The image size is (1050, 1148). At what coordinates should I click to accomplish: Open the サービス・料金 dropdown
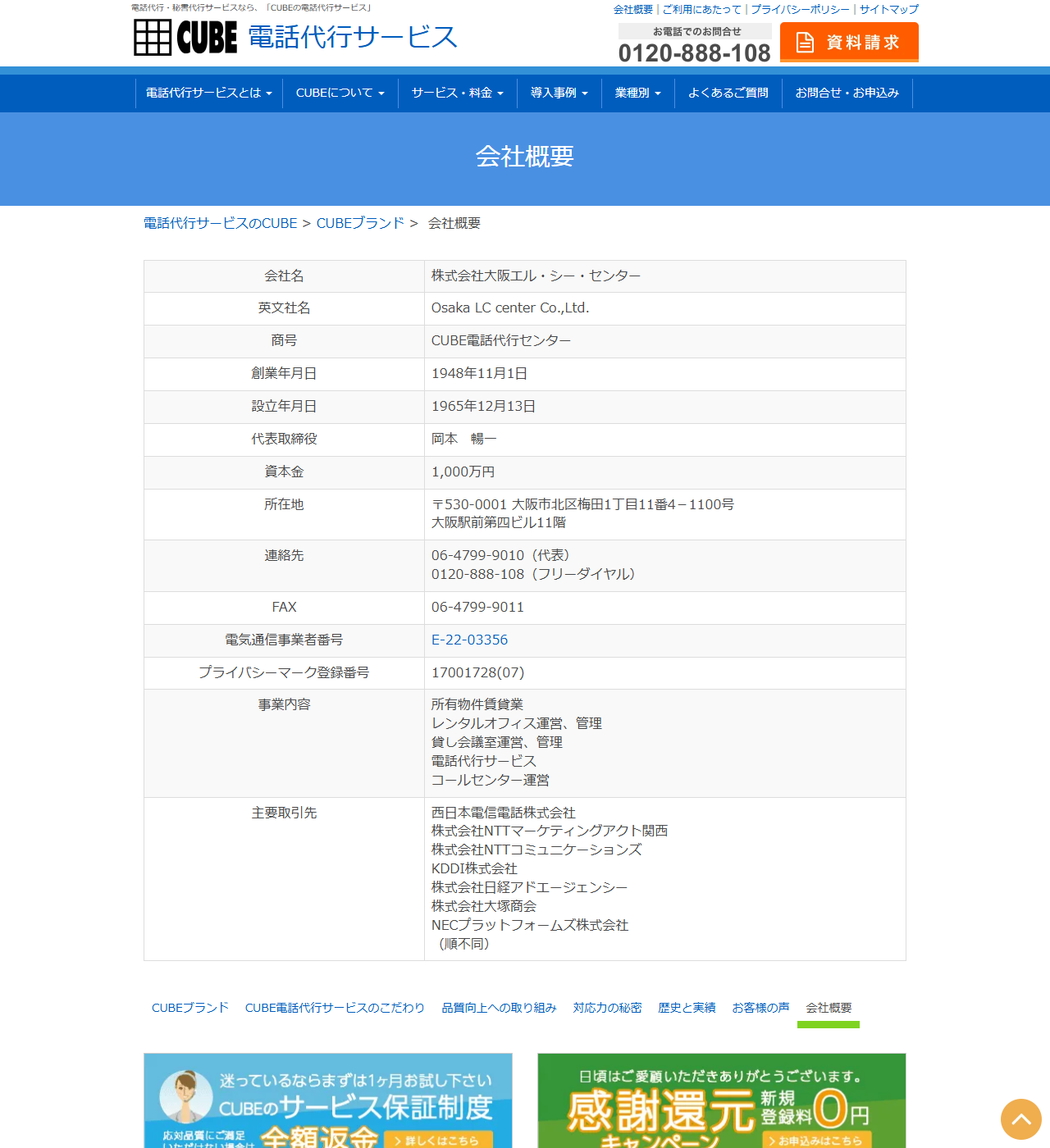coord(458,93)
